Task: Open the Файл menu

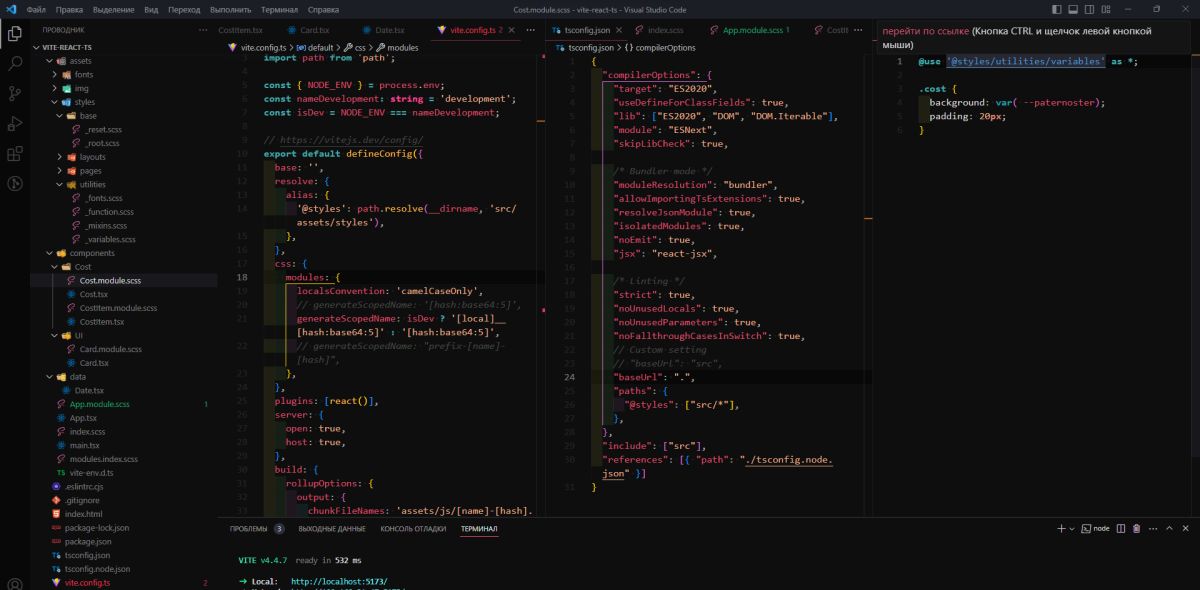Action: [36, 8]
